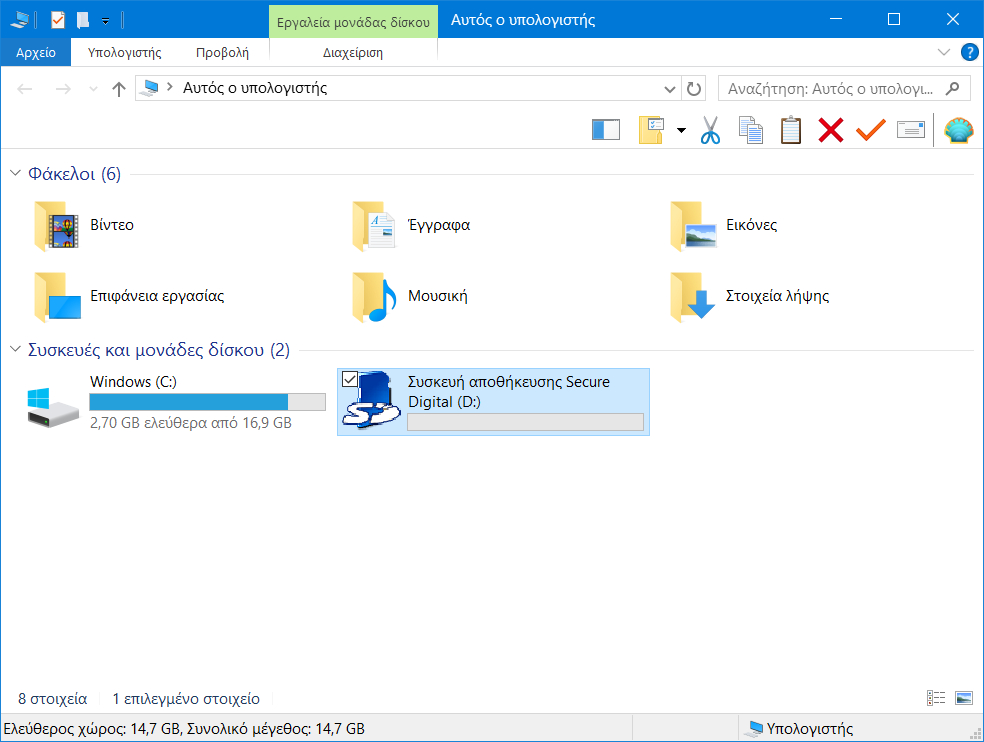Uncheck the Secure Digital (D:) checkbox
The width and height of the screenshot is (984, 742).
pyautogui.click(x=350, y=379)
